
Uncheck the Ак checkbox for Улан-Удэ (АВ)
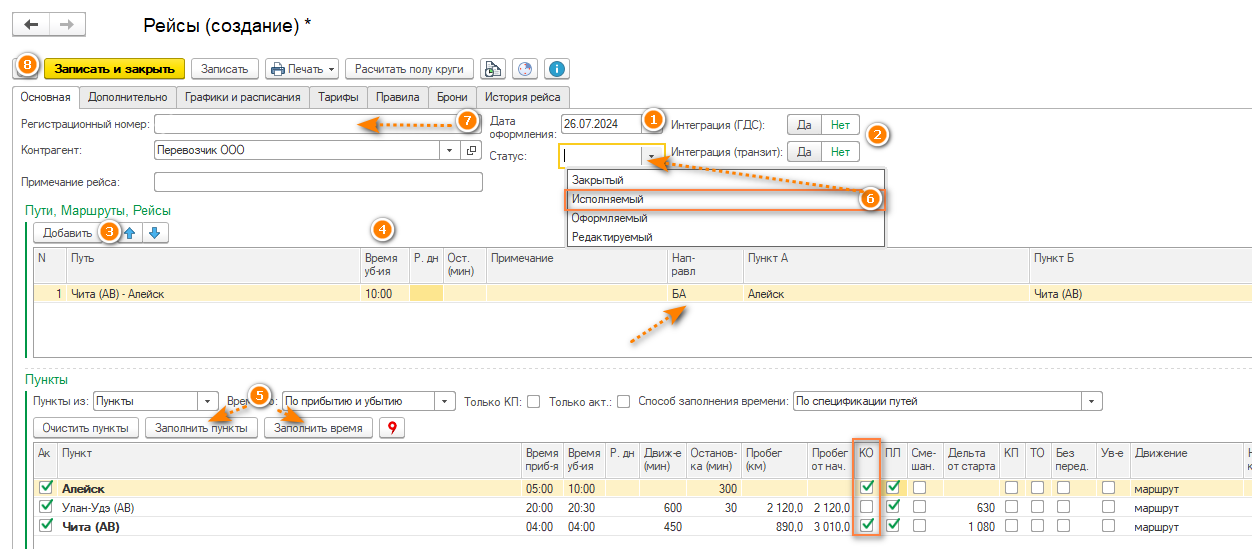(x=44, y=508)
